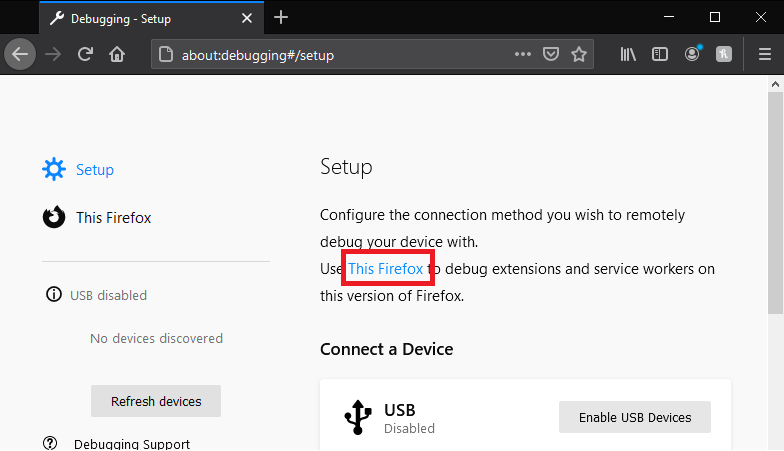Image resolution: width=784 pixels, height=451 pixels.
Task: Click the vertical page scrollbar
Action: [775, 200]
